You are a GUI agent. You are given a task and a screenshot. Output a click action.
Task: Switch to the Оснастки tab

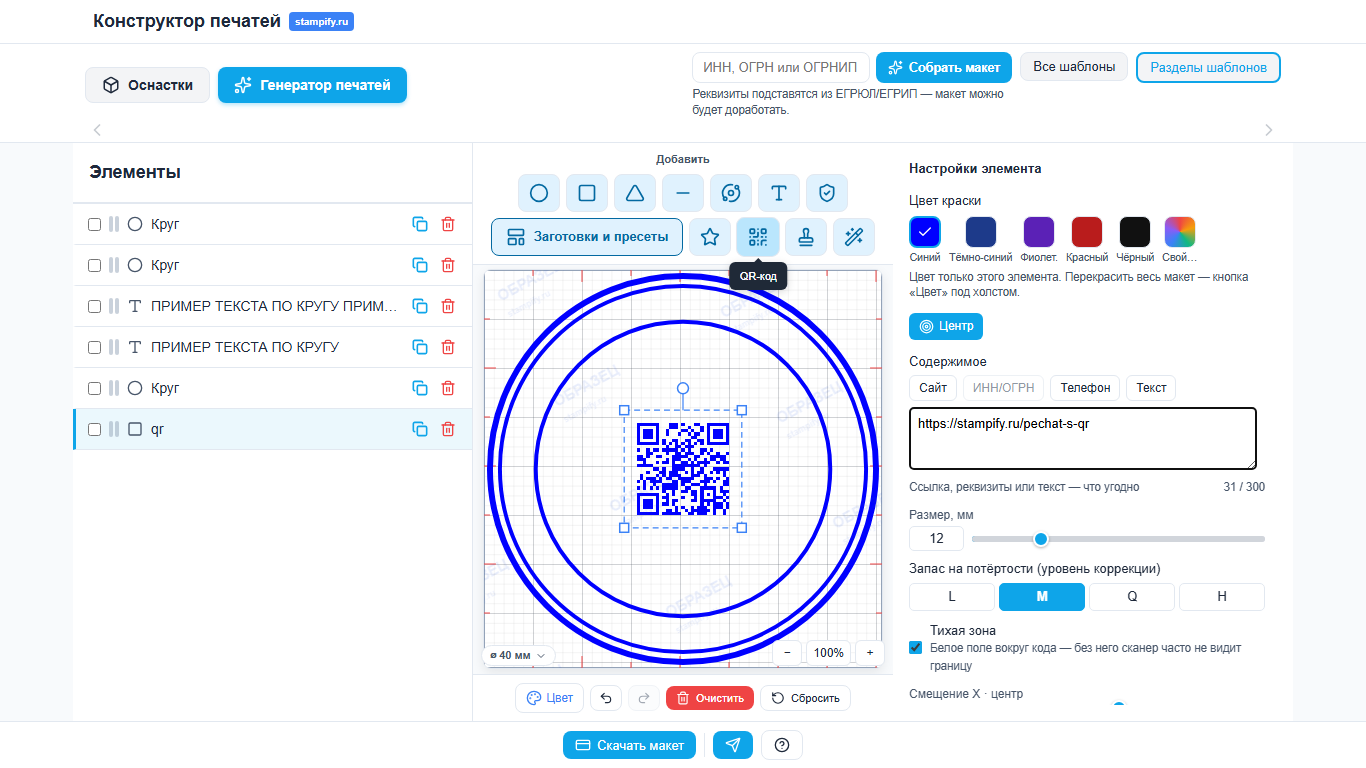147,85
